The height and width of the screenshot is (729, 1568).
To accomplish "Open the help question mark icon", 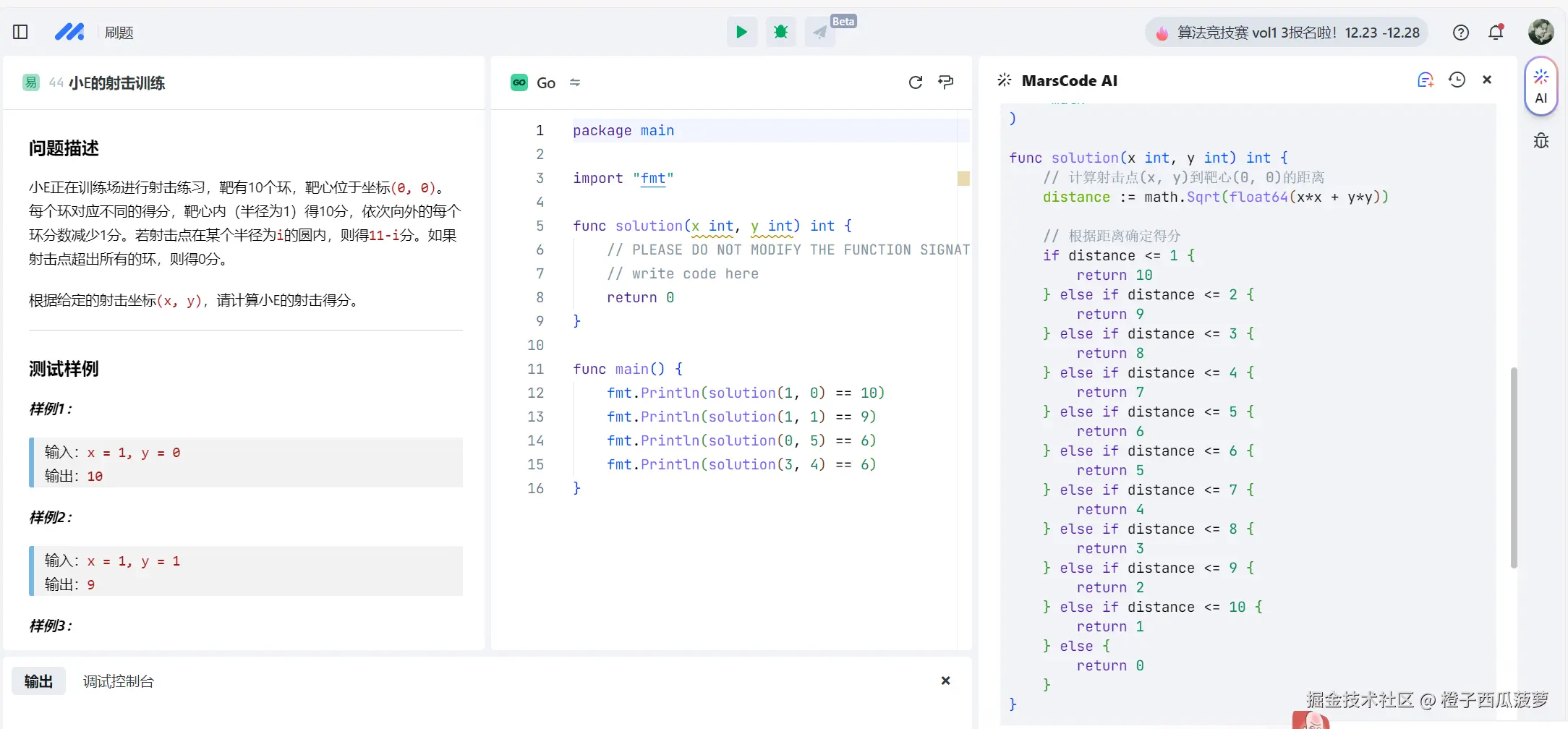I will (x=1460, y=33).
